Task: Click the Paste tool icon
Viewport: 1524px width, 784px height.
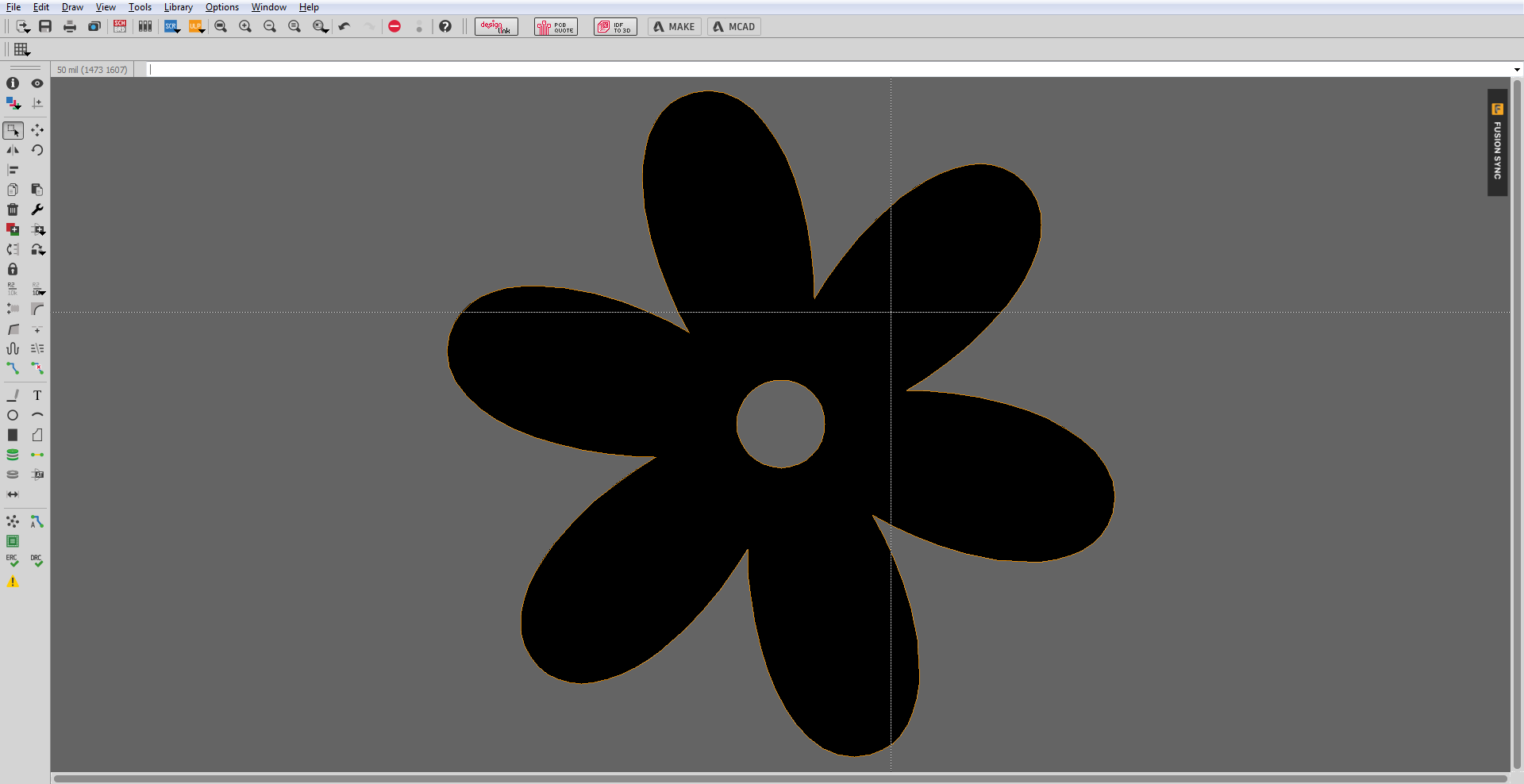Action: 37,190
